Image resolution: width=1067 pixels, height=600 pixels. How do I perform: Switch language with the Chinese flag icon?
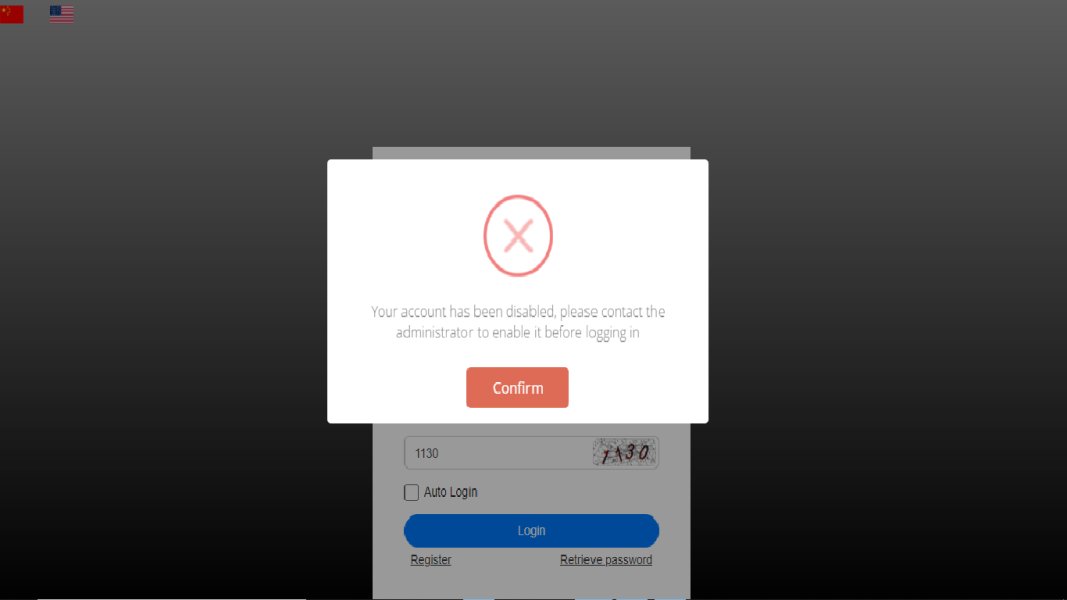12,14
